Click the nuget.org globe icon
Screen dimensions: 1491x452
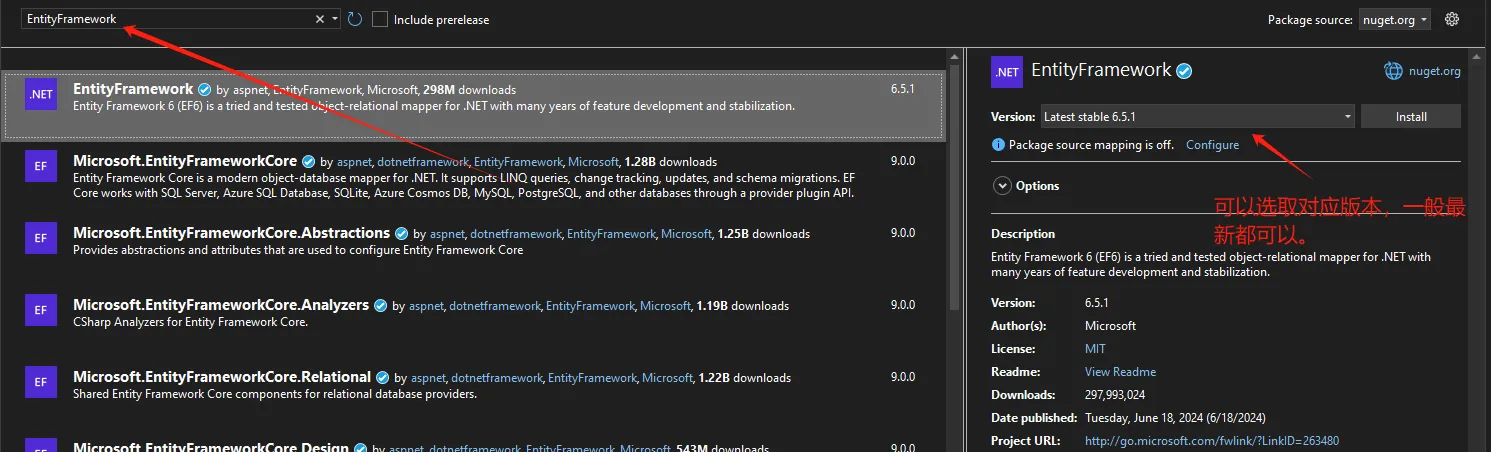pyautogui.click(x=1393, y=71)
